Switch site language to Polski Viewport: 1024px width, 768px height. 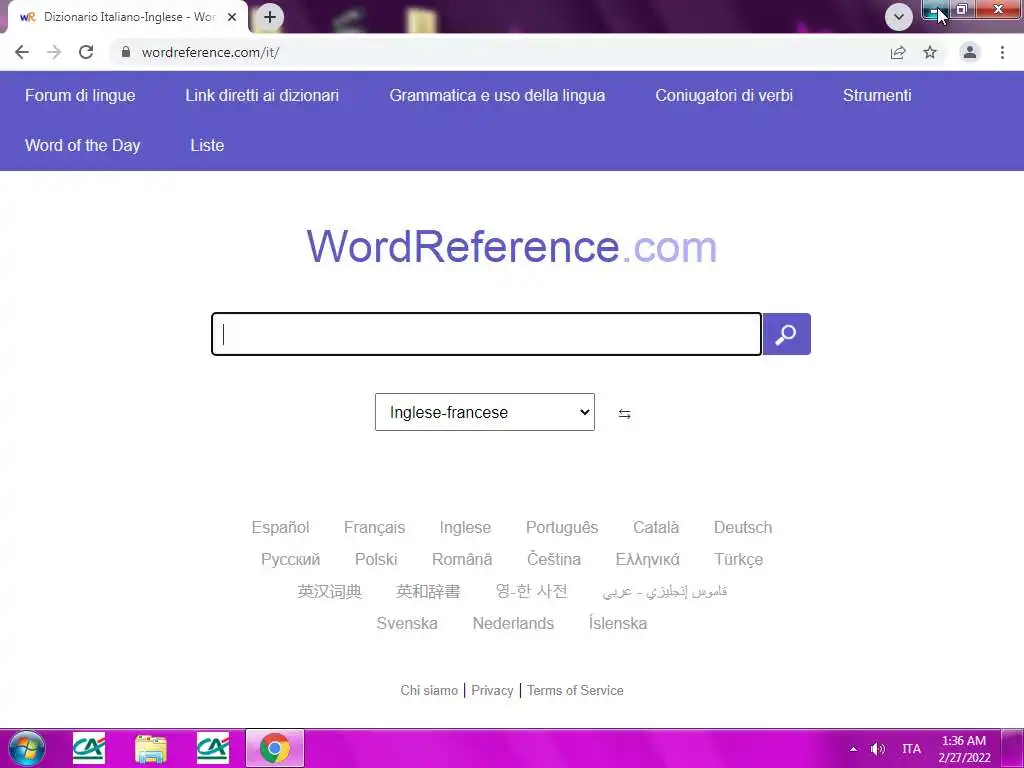click(x=376, y=559)
